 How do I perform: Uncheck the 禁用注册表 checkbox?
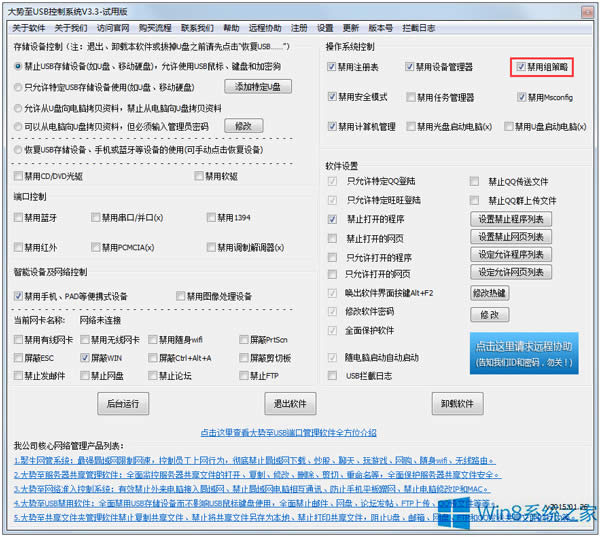click(x=333, y=67)
